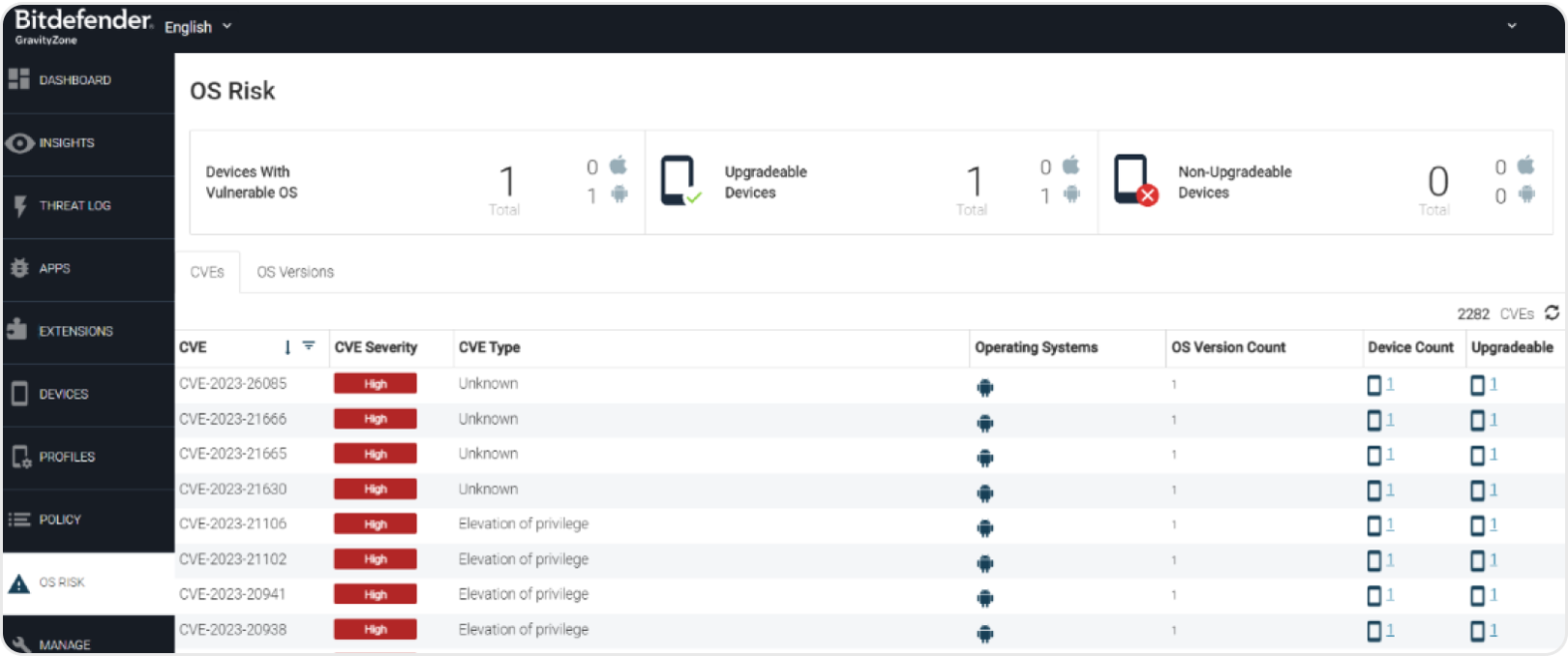Viewport: 1568px width, 656px height.
Task: Toggle CVE column sort arrow
Action: (x=287, y=346)
